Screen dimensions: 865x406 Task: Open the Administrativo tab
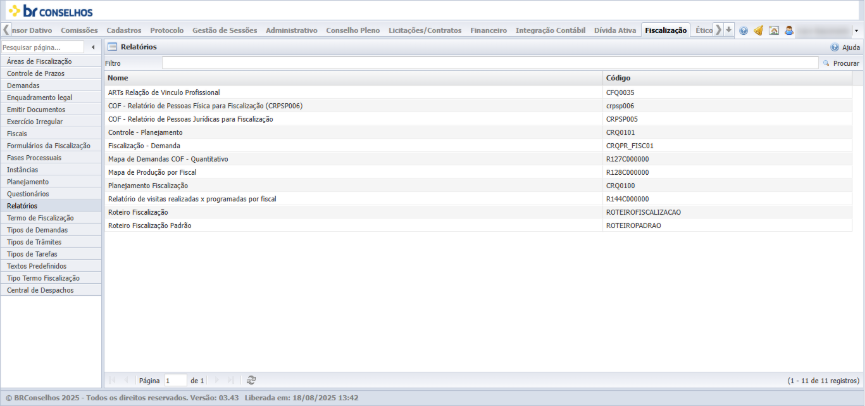click(x=291, y=30)
